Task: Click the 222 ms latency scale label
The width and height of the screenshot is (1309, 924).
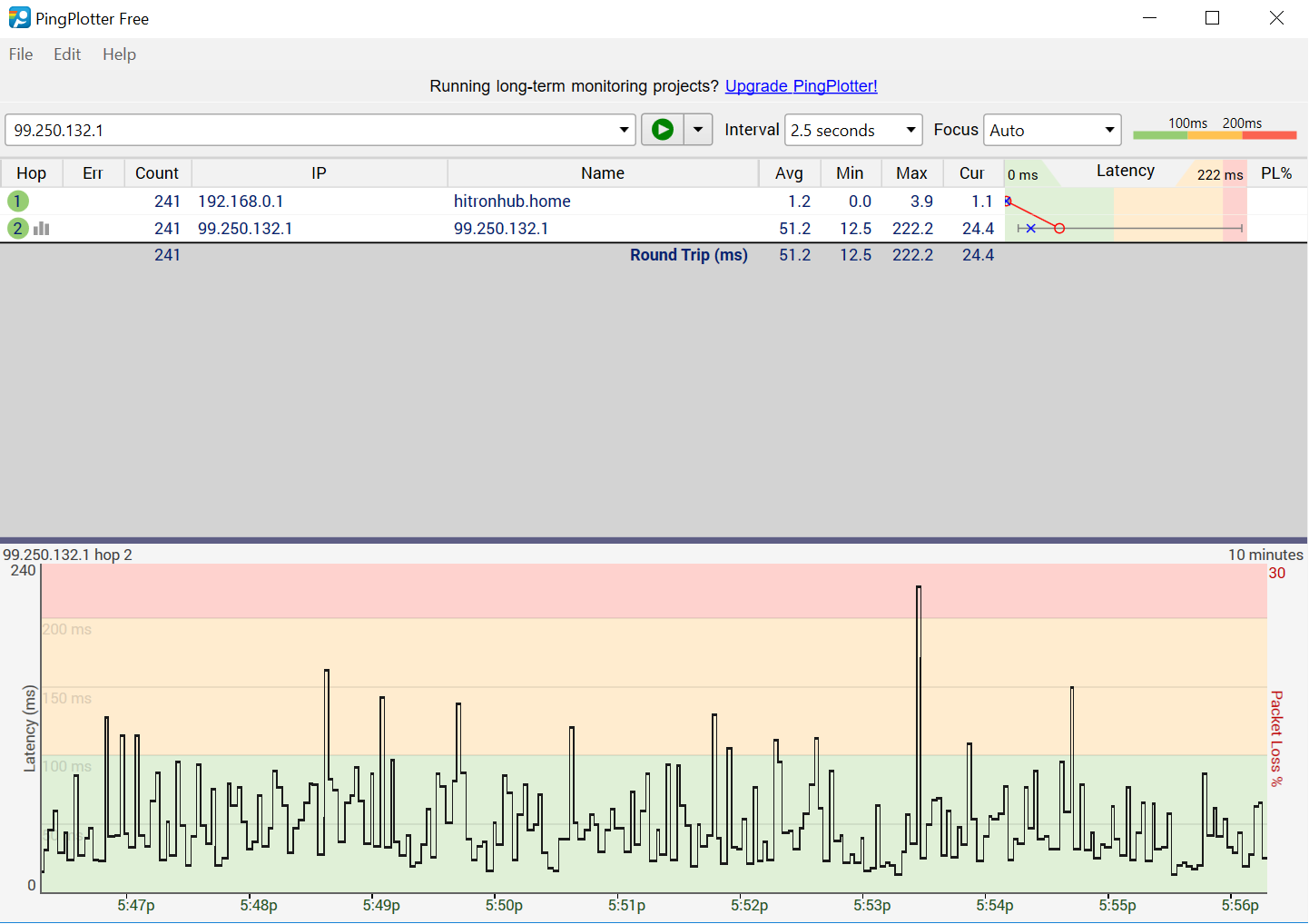Action: [x=1220, y=175]
